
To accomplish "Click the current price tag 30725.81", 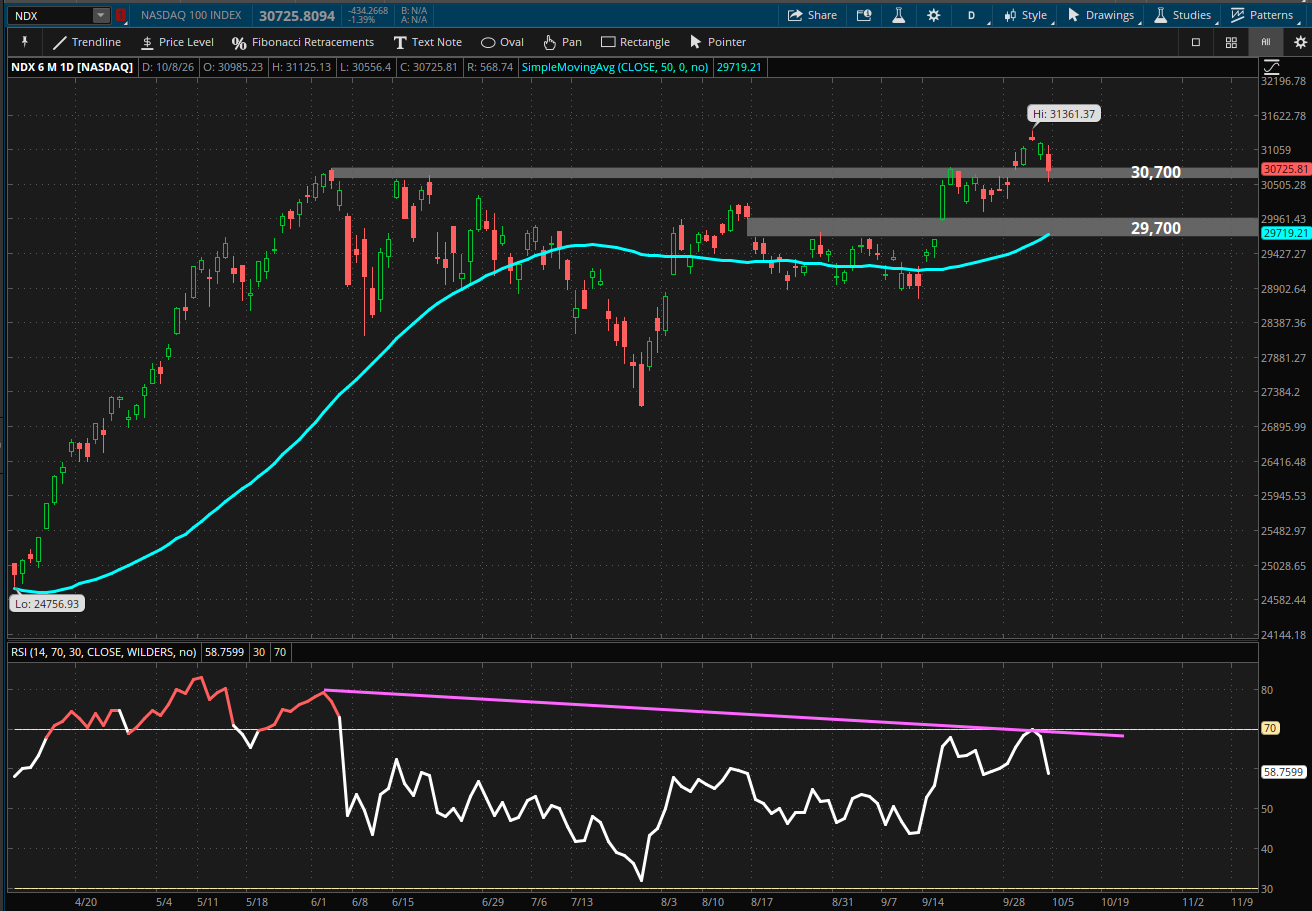I will tap(1285, 170).
